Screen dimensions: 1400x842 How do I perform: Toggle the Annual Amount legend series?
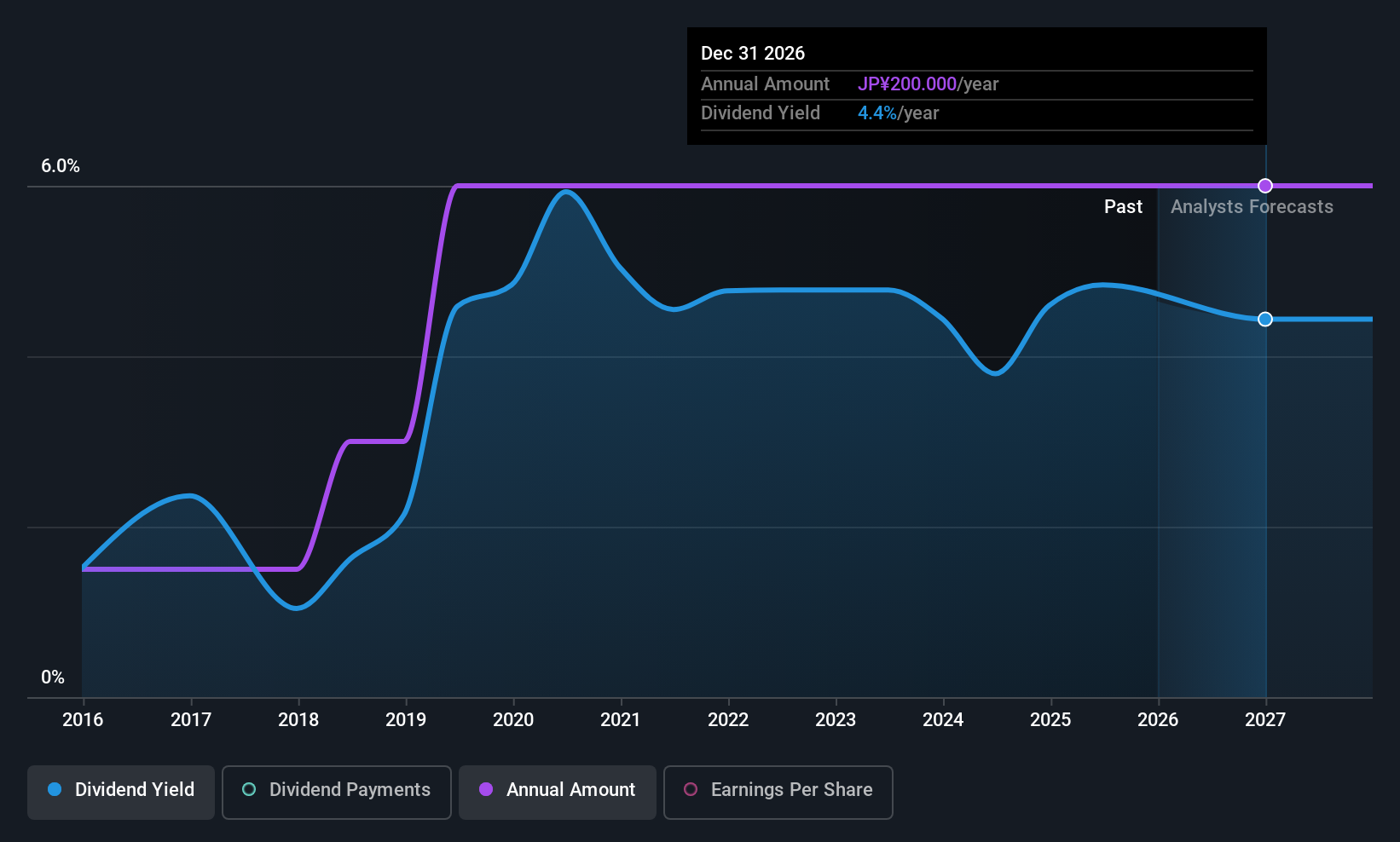point(558,793)
